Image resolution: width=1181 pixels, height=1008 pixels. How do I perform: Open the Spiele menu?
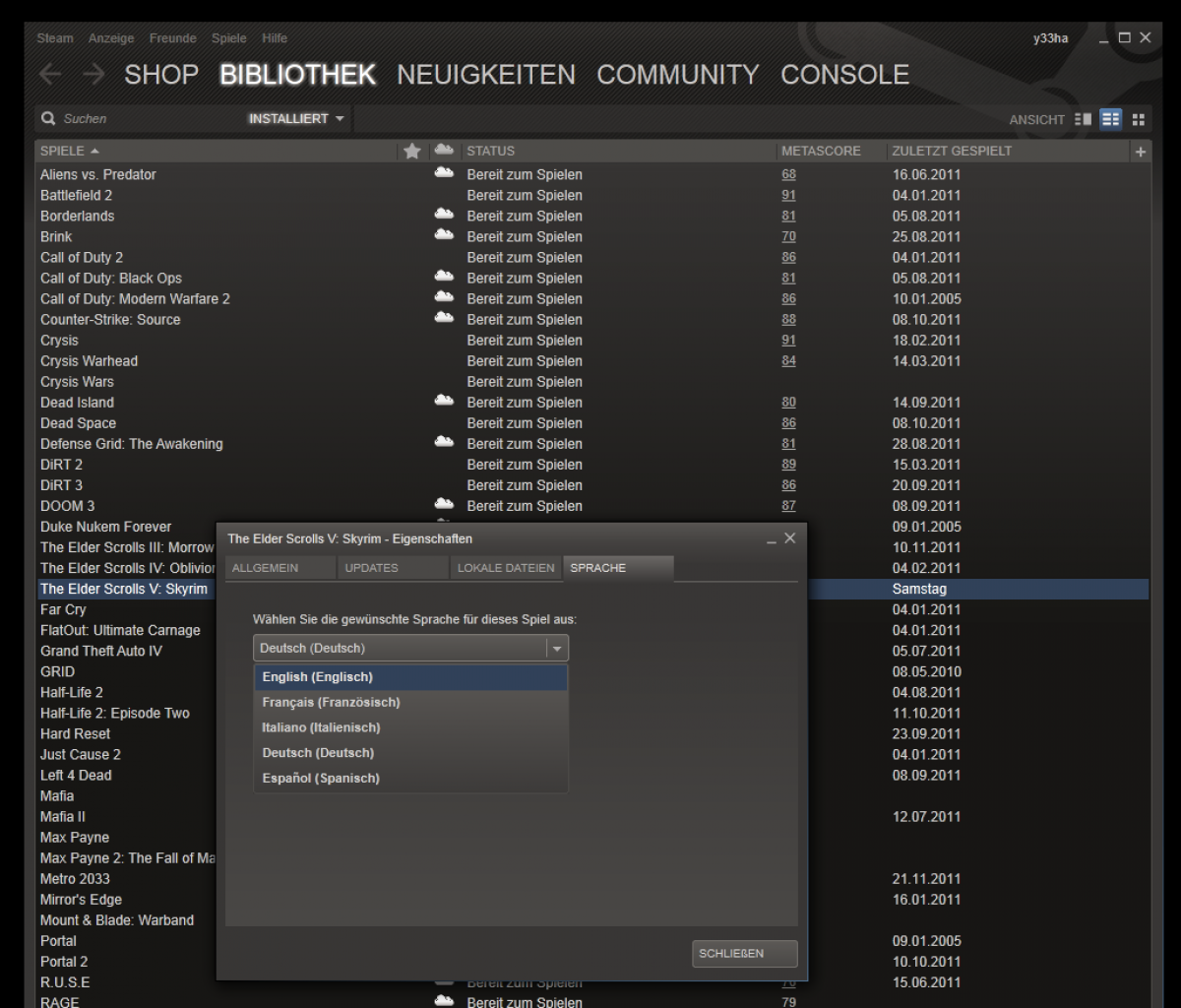(230, 38)
